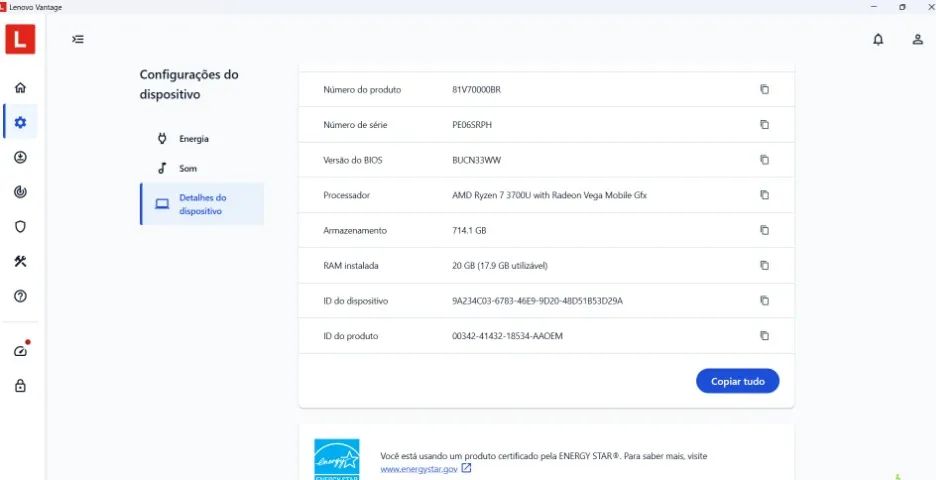Click the Número do produto label
Viewport: 936px width, 480px height.
pos(362,90)
